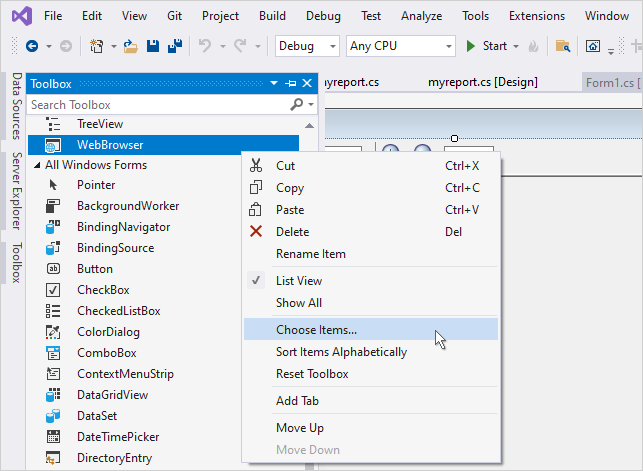Click the Cut scissors icon in context menu
The image size is (643, 471).
(x=256, y=166)
